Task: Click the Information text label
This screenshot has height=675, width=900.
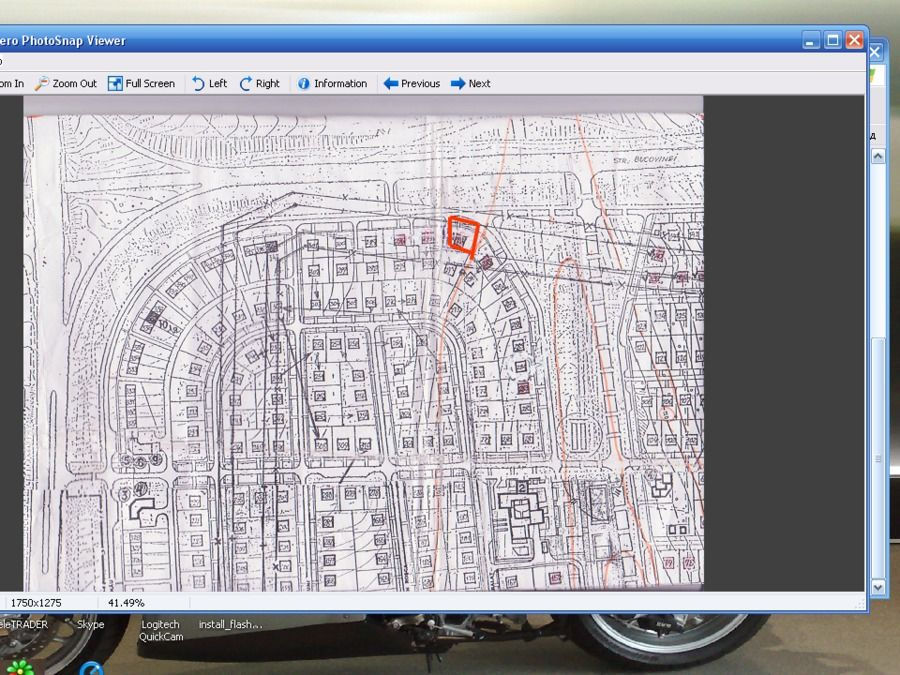Action: pos(340,84)
